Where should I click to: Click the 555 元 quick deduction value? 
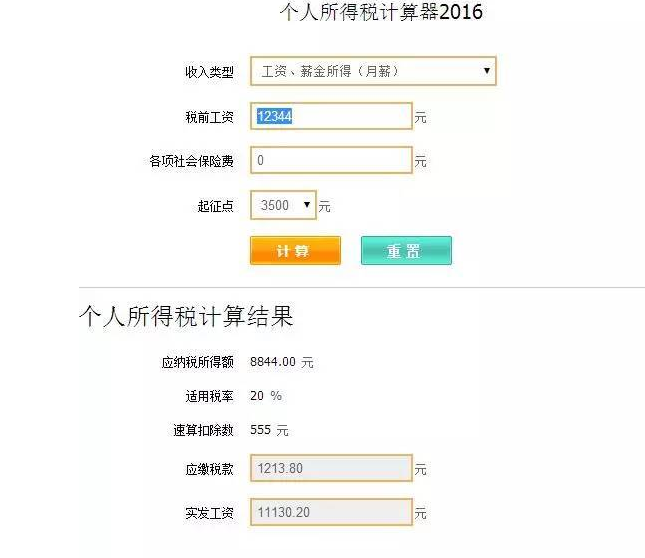(269, 430)
